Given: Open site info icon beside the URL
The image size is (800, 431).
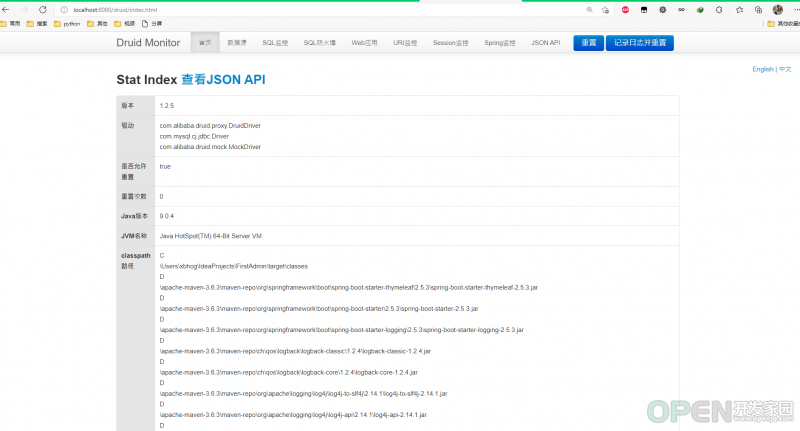Looking at the screenshot, I should coord(64,10).
